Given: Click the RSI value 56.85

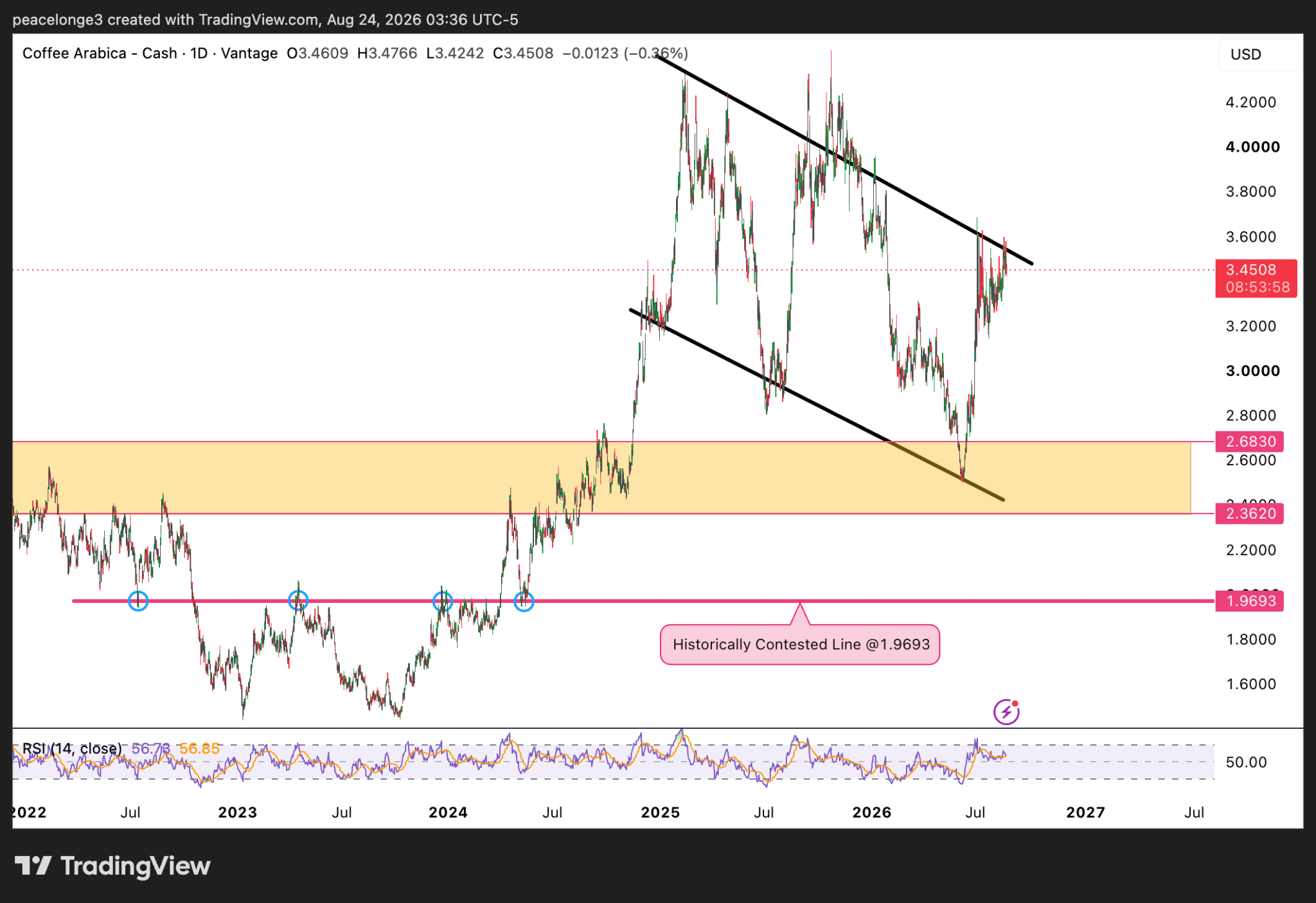Looking at the screenshot, I should click(x=199, y=748).
